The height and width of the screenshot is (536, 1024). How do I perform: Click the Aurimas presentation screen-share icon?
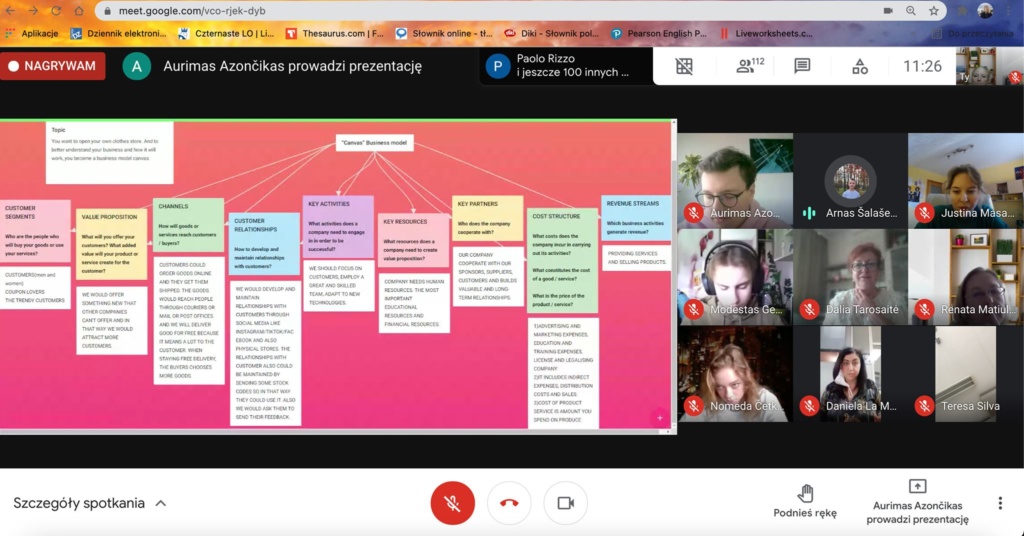coord(917,487)
